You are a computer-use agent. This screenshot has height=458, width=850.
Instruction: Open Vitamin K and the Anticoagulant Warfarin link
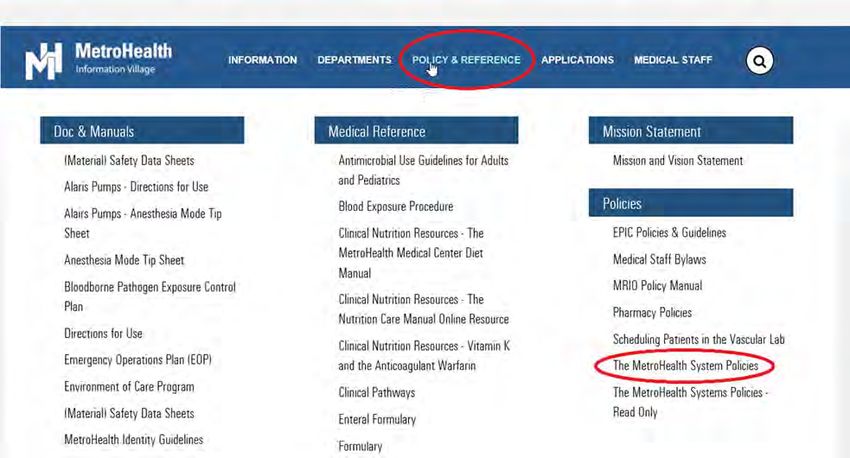click(x=424, y=356)
